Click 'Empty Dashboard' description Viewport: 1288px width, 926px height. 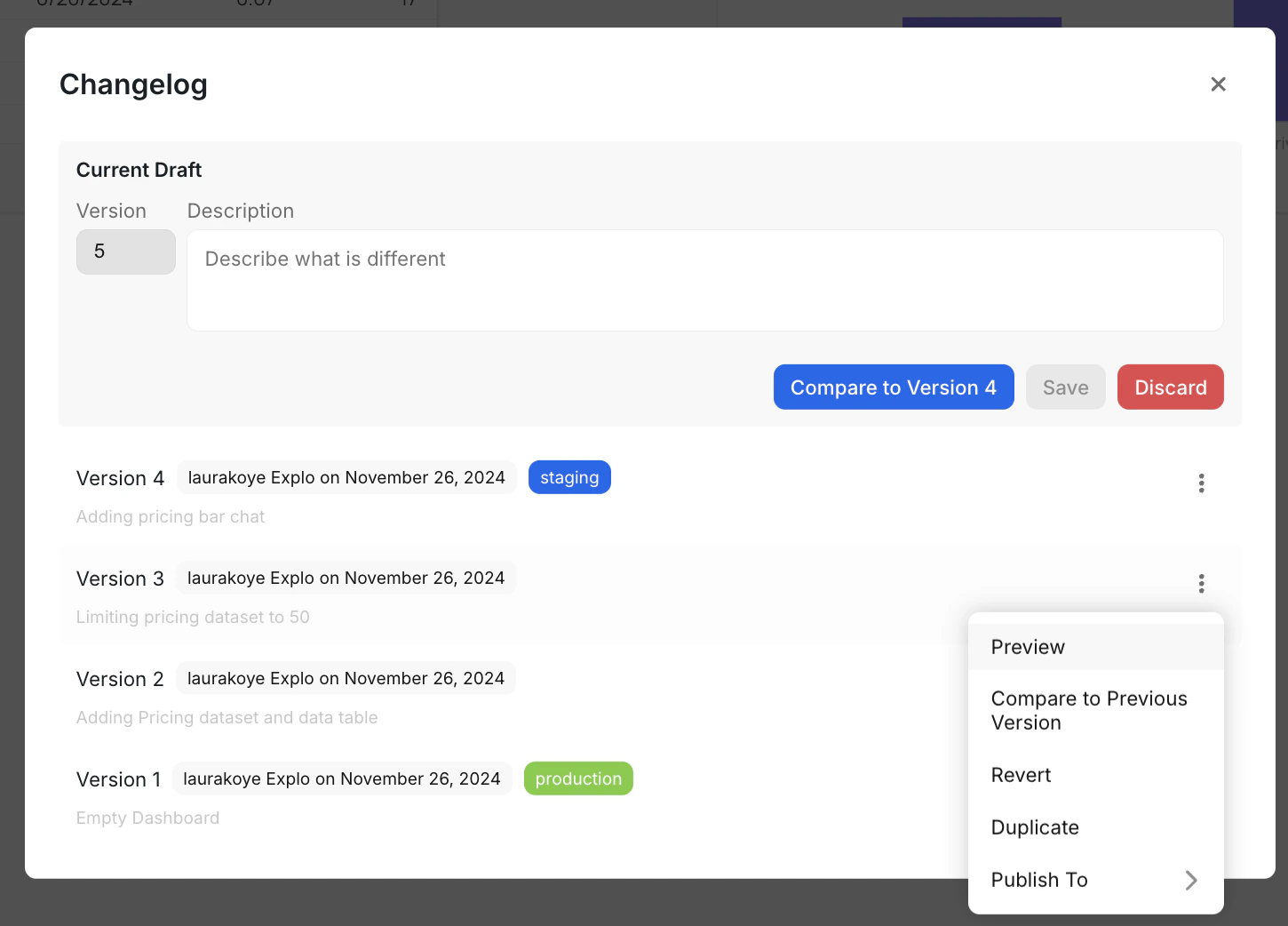pyautogui.click(x=147, y=818)
